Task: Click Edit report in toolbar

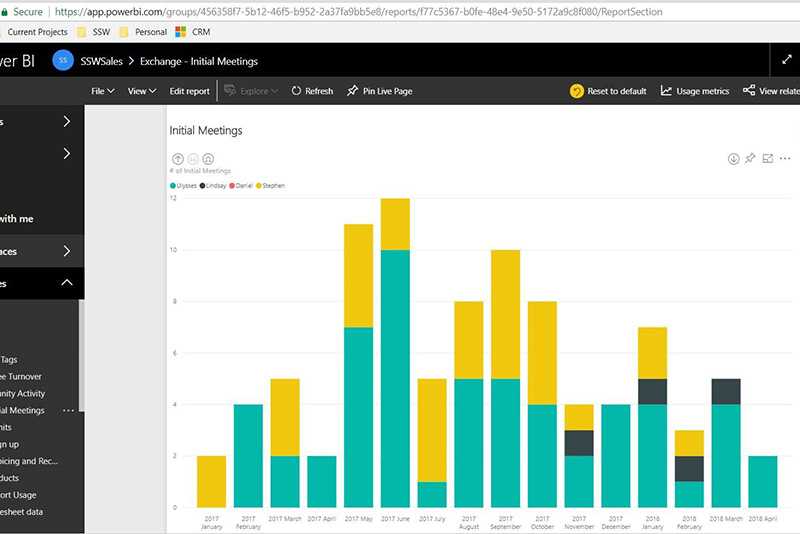Action: point(189,91)
